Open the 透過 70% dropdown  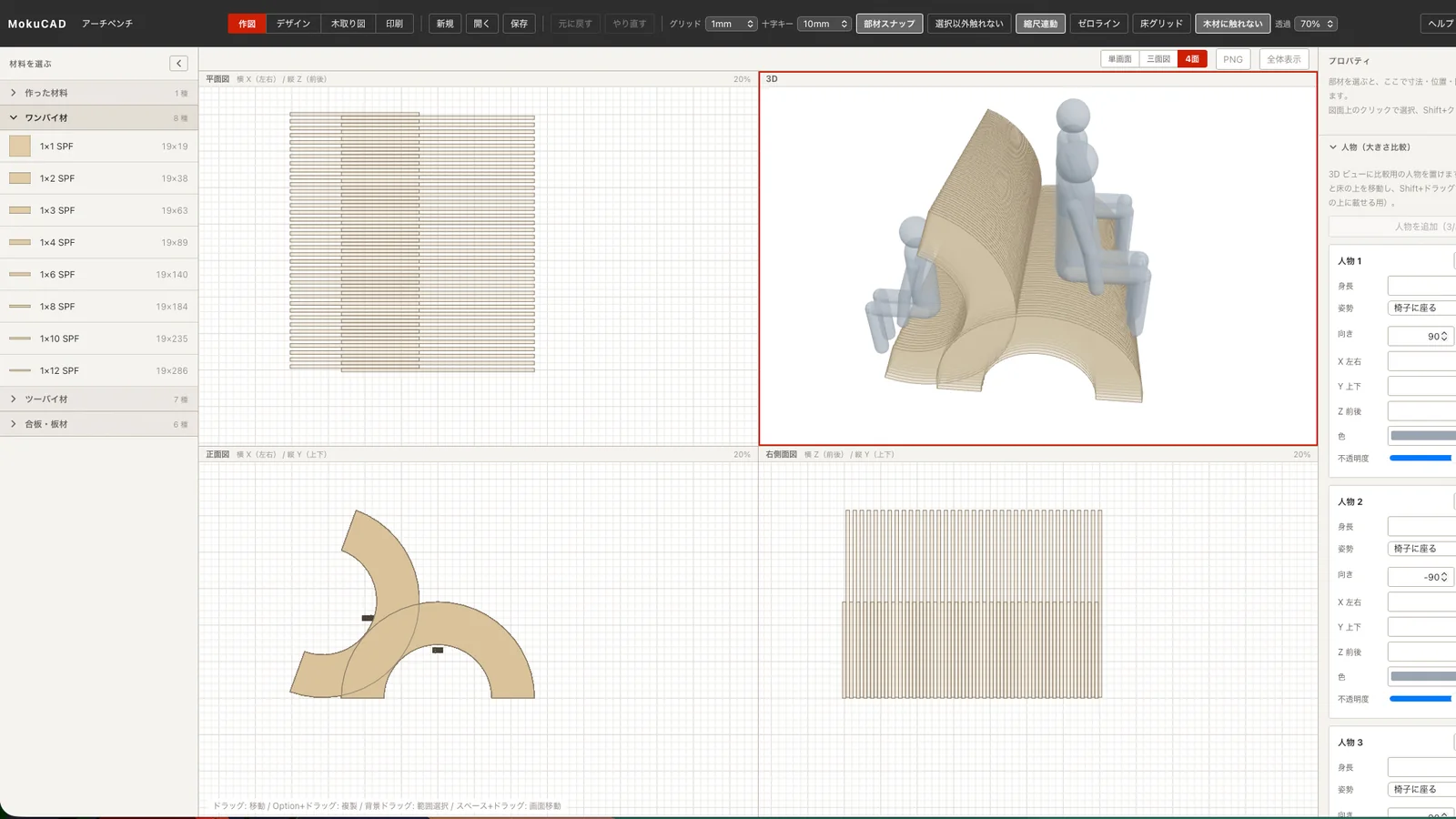1317,24
